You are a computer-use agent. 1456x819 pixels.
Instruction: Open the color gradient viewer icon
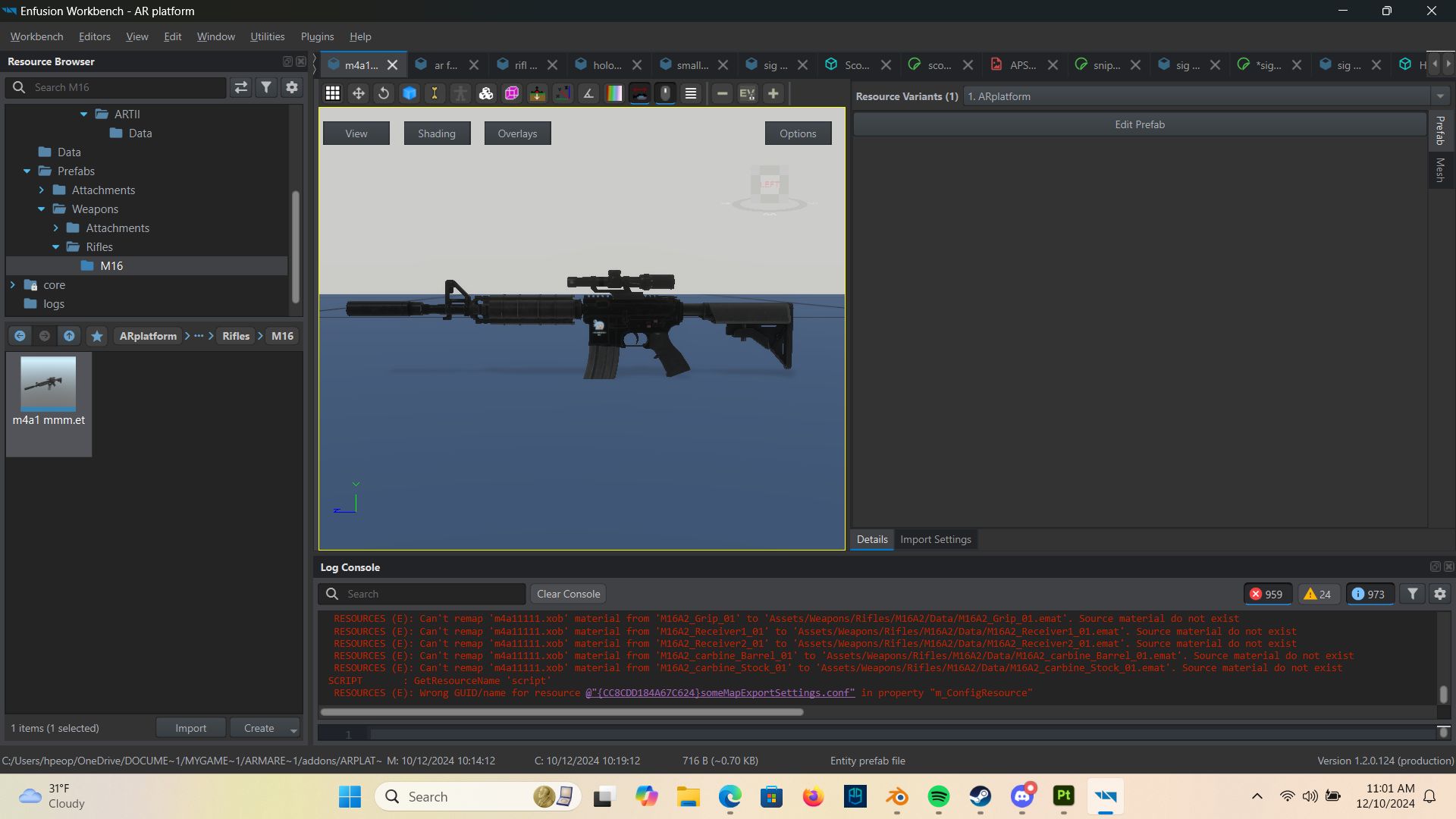point(613,93)
